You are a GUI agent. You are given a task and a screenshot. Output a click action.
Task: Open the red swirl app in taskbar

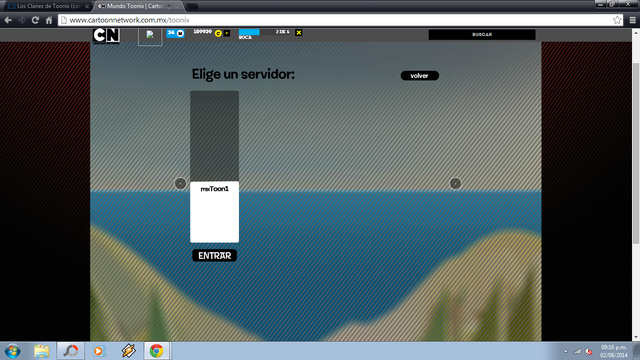tap(71, 351)
